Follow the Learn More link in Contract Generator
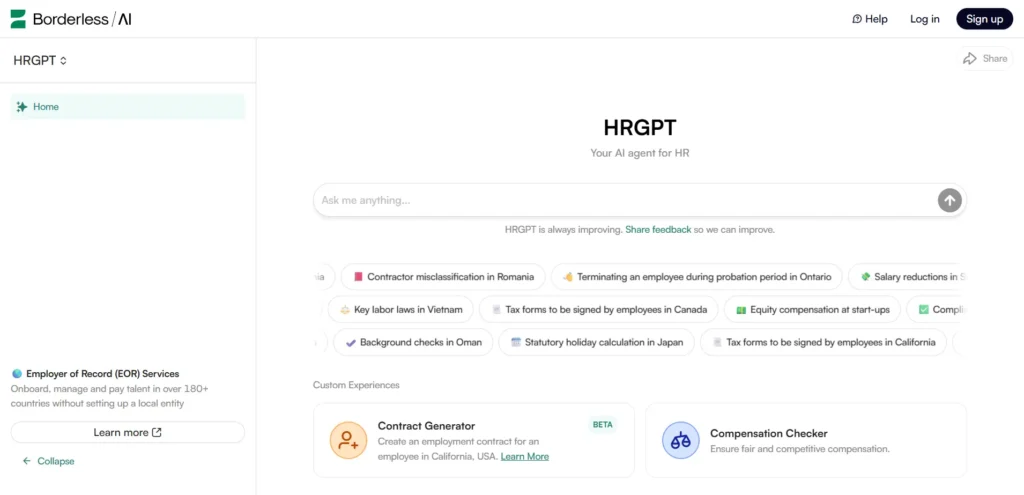This screenshot has width=1024, height=495. point(524,457)
